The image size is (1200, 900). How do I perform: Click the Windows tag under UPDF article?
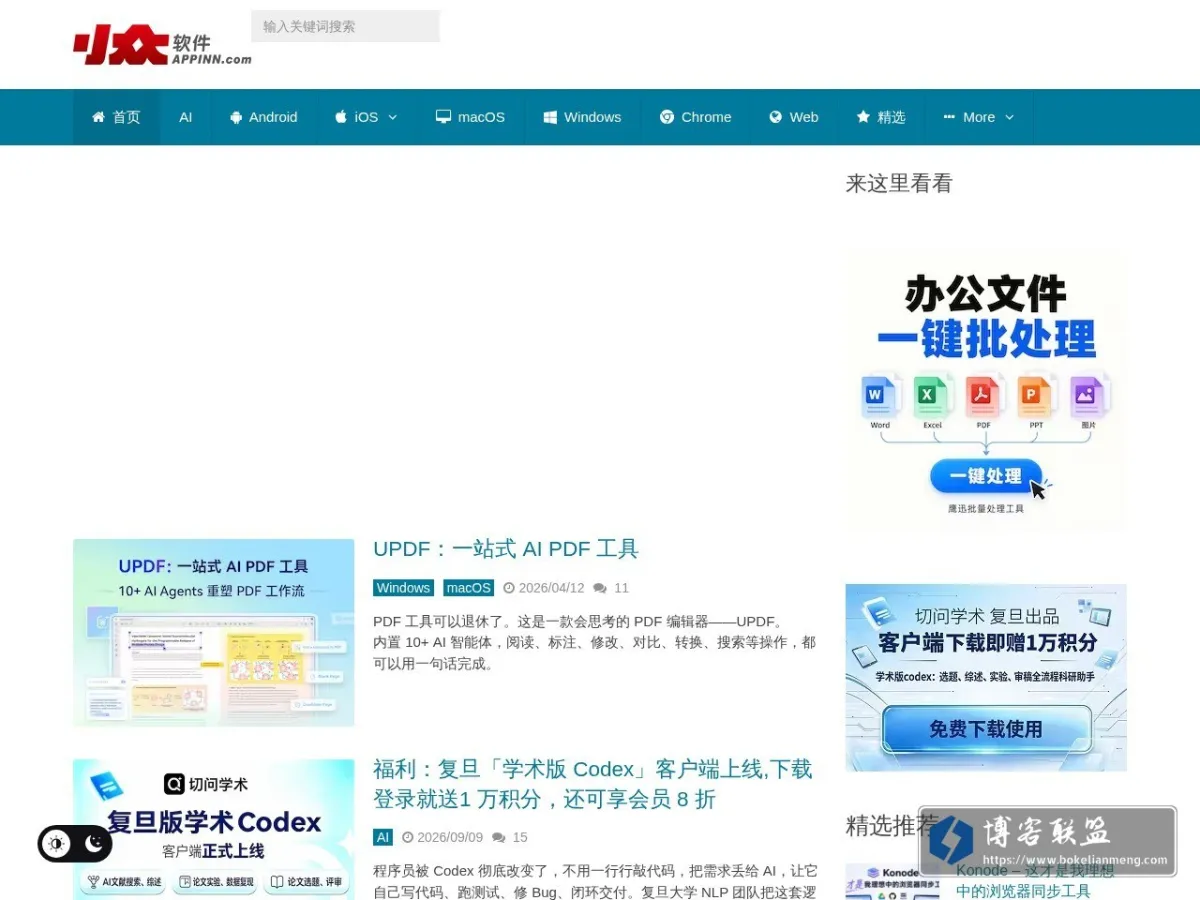coord(404,588)
